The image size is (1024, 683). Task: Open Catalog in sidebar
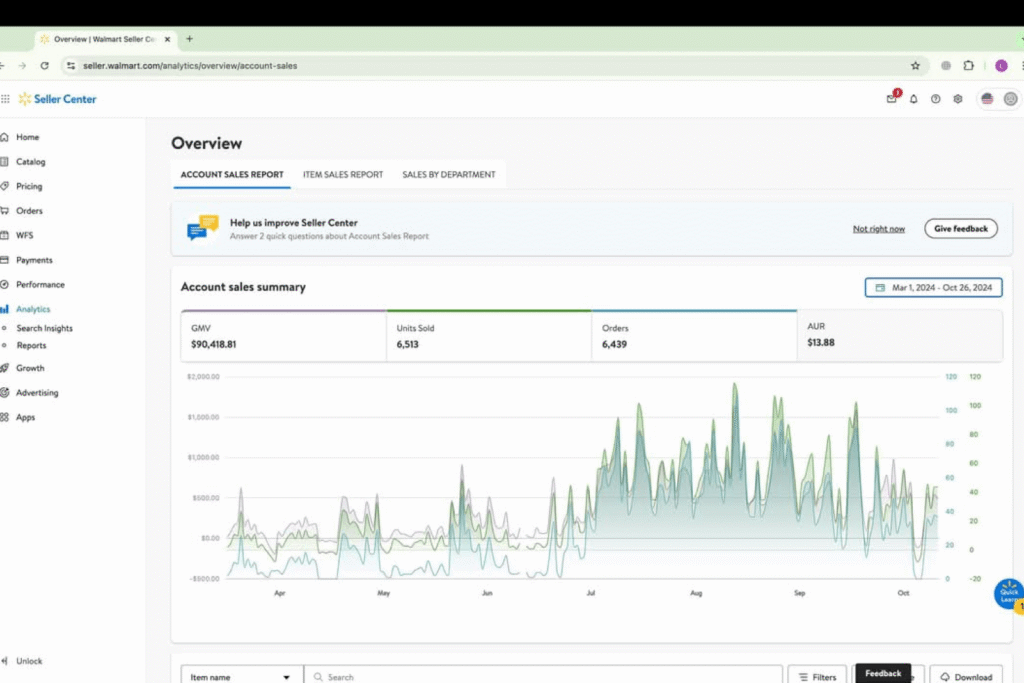[x=31, y=162]
